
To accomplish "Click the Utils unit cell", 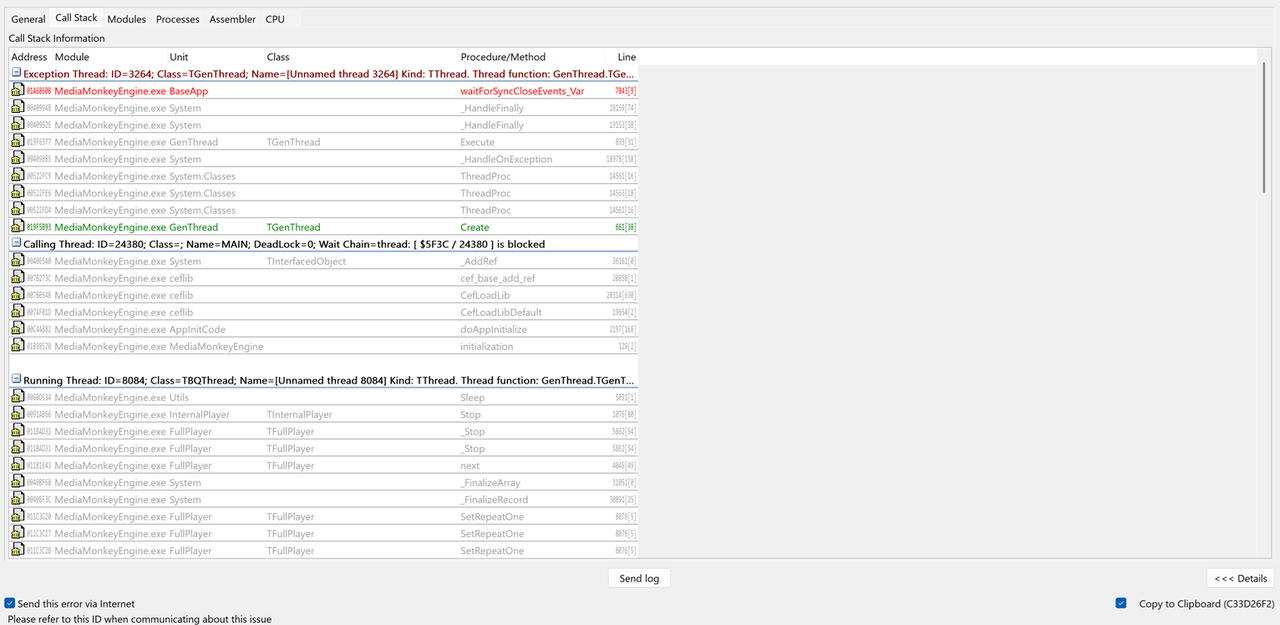I will 179,397.
